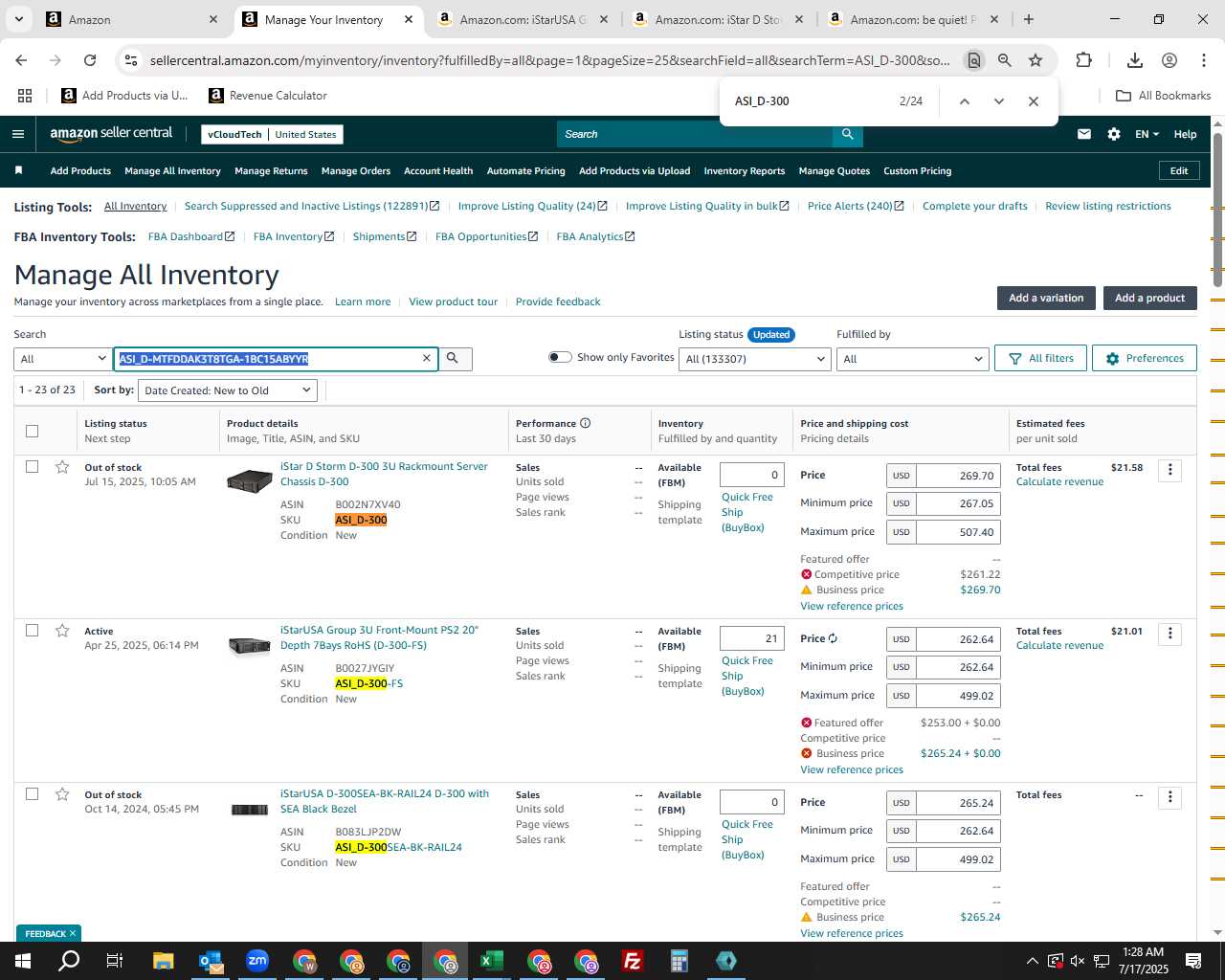Open Price Alerts (240) link
The height and width of the screenshot is (980, 1225).
[x=856, y=206]
